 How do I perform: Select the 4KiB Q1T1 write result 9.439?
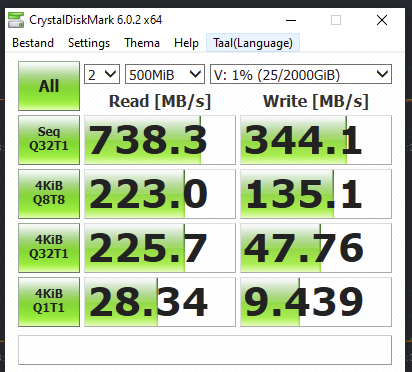[x=316, y=302]
